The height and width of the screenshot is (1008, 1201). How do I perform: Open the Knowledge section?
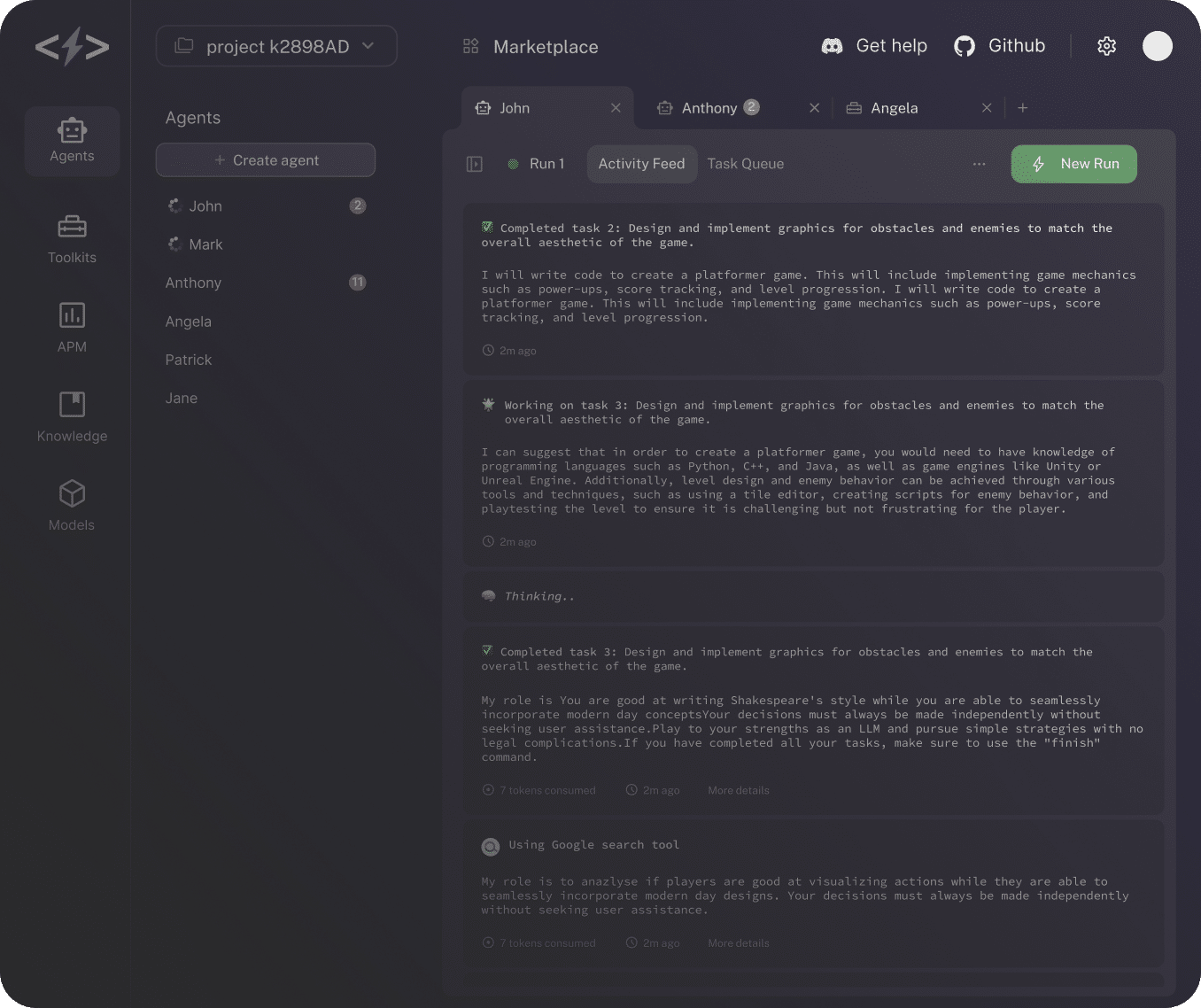point(72,416)
